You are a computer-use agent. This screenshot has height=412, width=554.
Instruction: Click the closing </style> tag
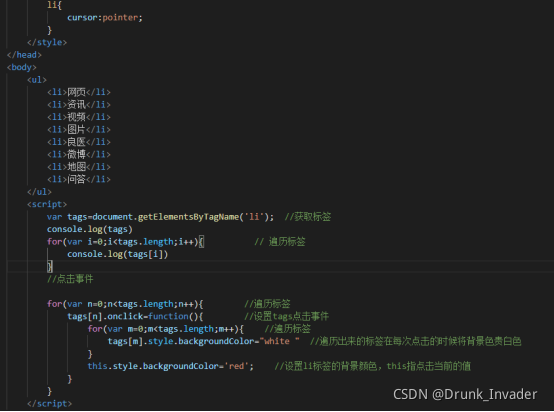pyautogui.click(x=47, y=42)
